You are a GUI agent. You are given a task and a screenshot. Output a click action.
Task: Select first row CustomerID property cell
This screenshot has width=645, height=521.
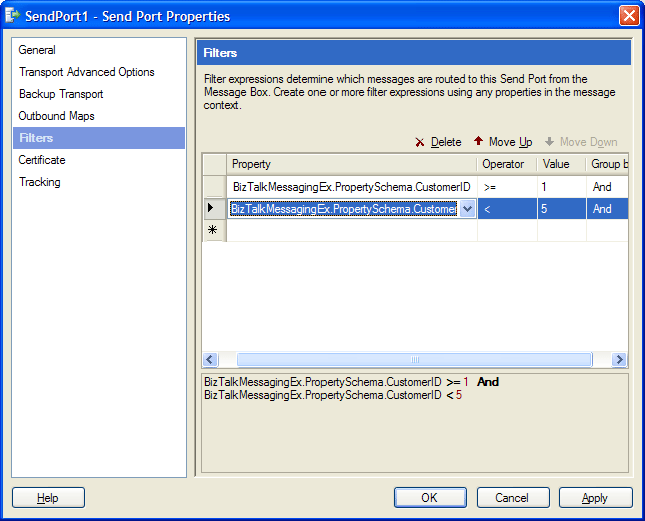click(352, 187)
